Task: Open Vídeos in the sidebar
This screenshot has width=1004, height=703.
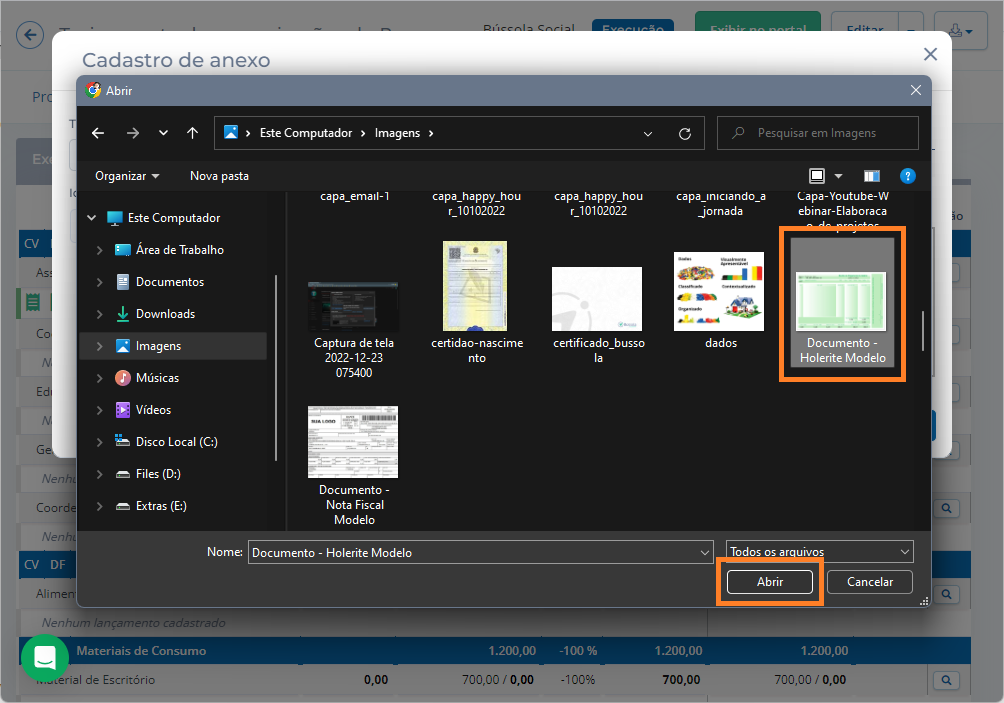Action: pyautogui.click(x=153, y=410)
